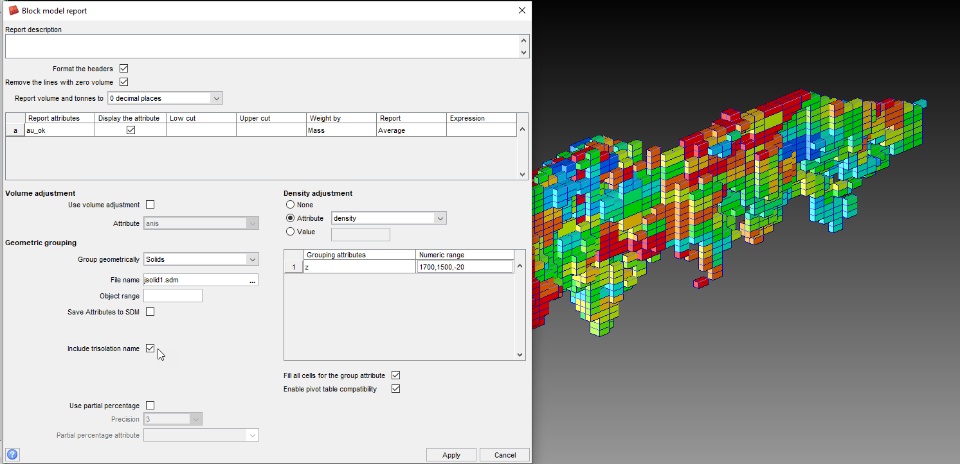Toggle Enable pivot table compatibility checkbox

pos(396,389)
